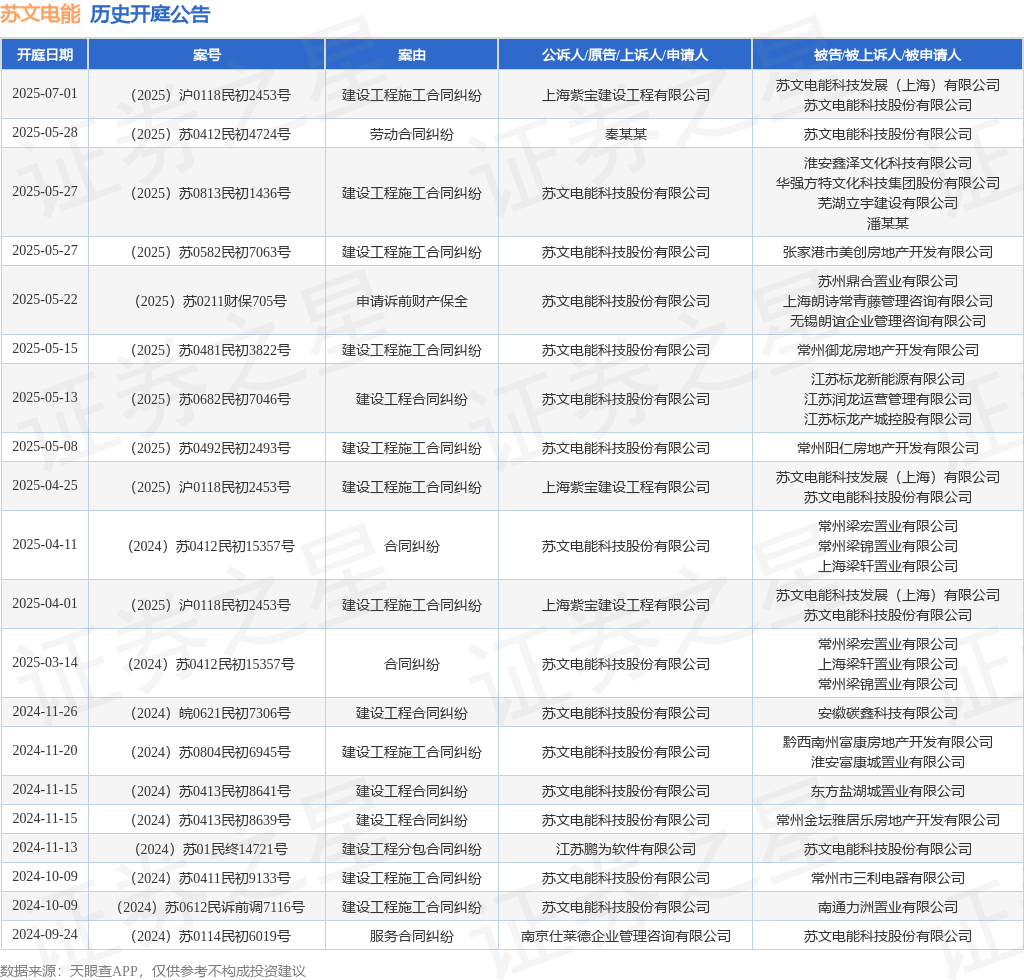Viewport: 1024px width, 980px height.
Task: Click defendant 东方盐湖城置业有限公司
Action: click(x=888, y=791)
